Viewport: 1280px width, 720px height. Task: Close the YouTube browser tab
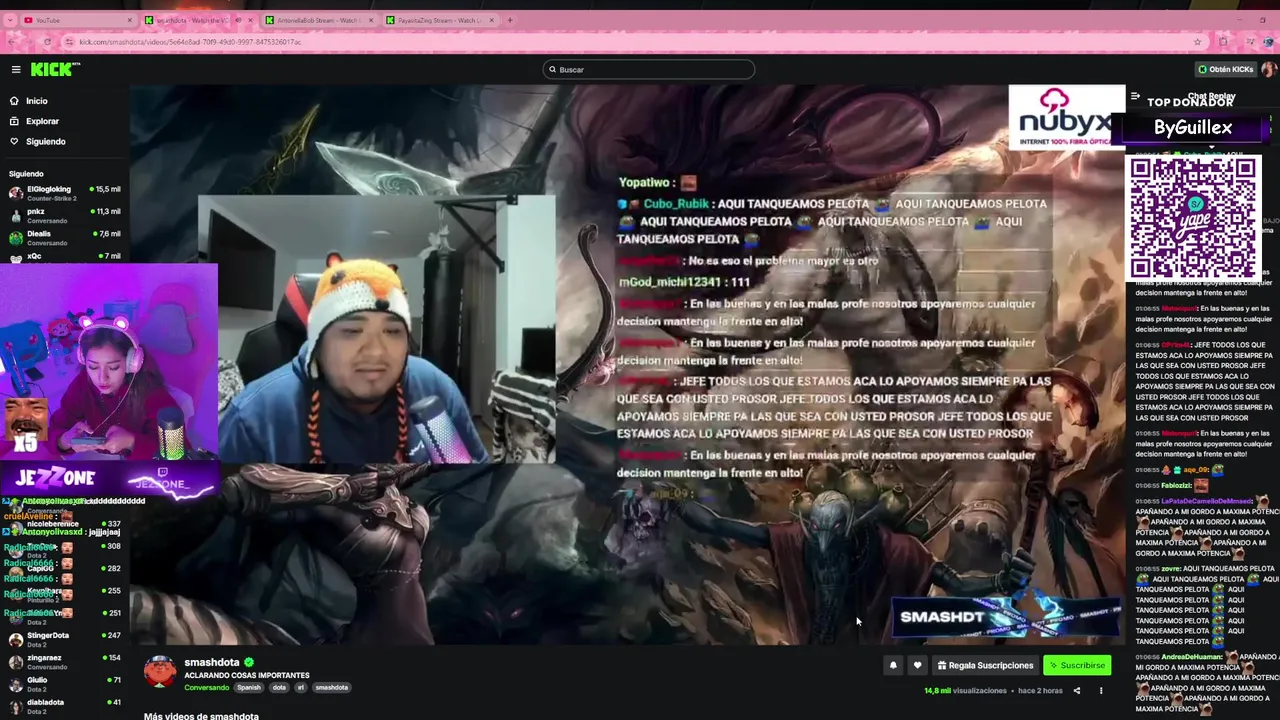(130, 20)
